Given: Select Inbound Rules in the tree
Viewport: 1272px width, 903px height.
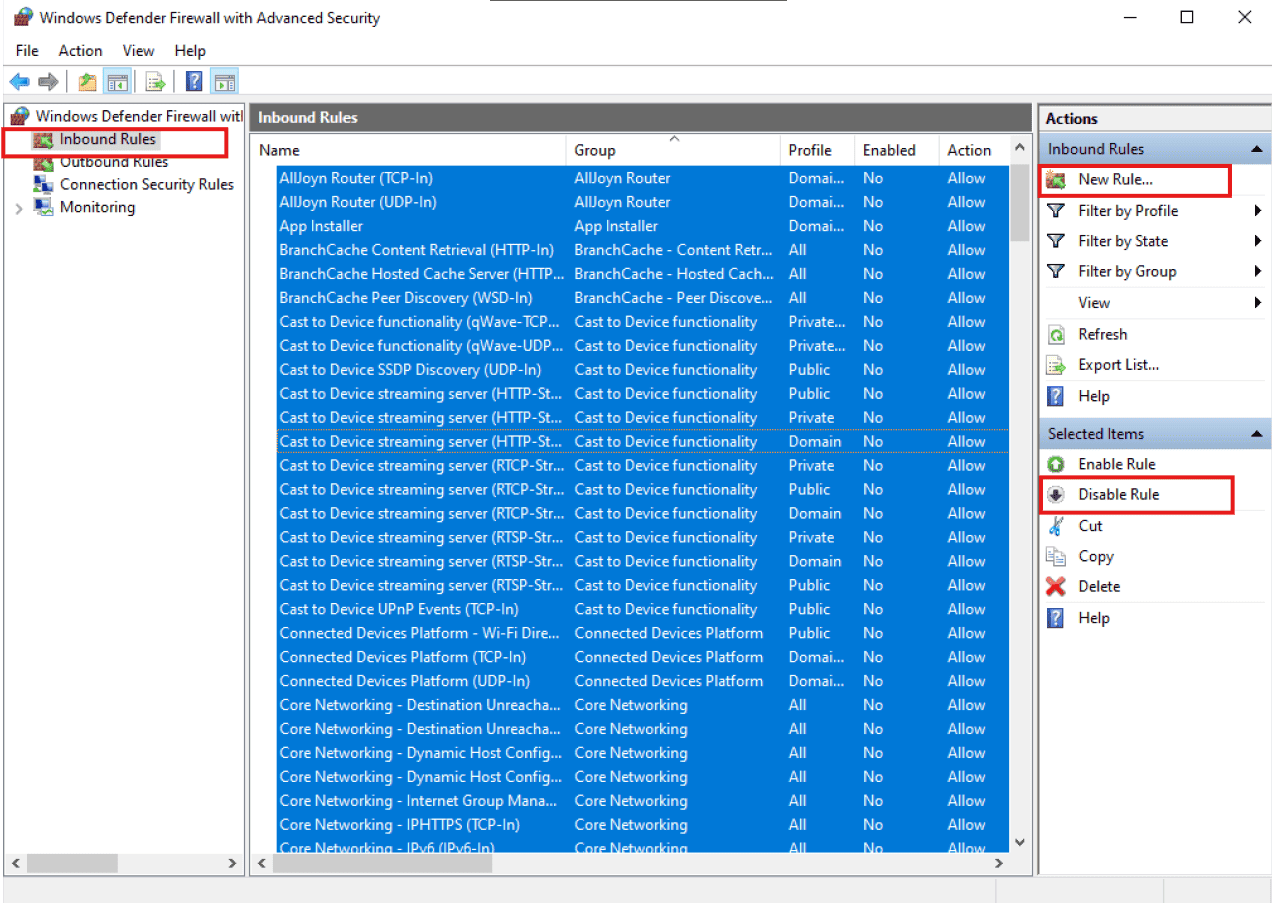Looking at the screenshot, I should pos(107,139).
